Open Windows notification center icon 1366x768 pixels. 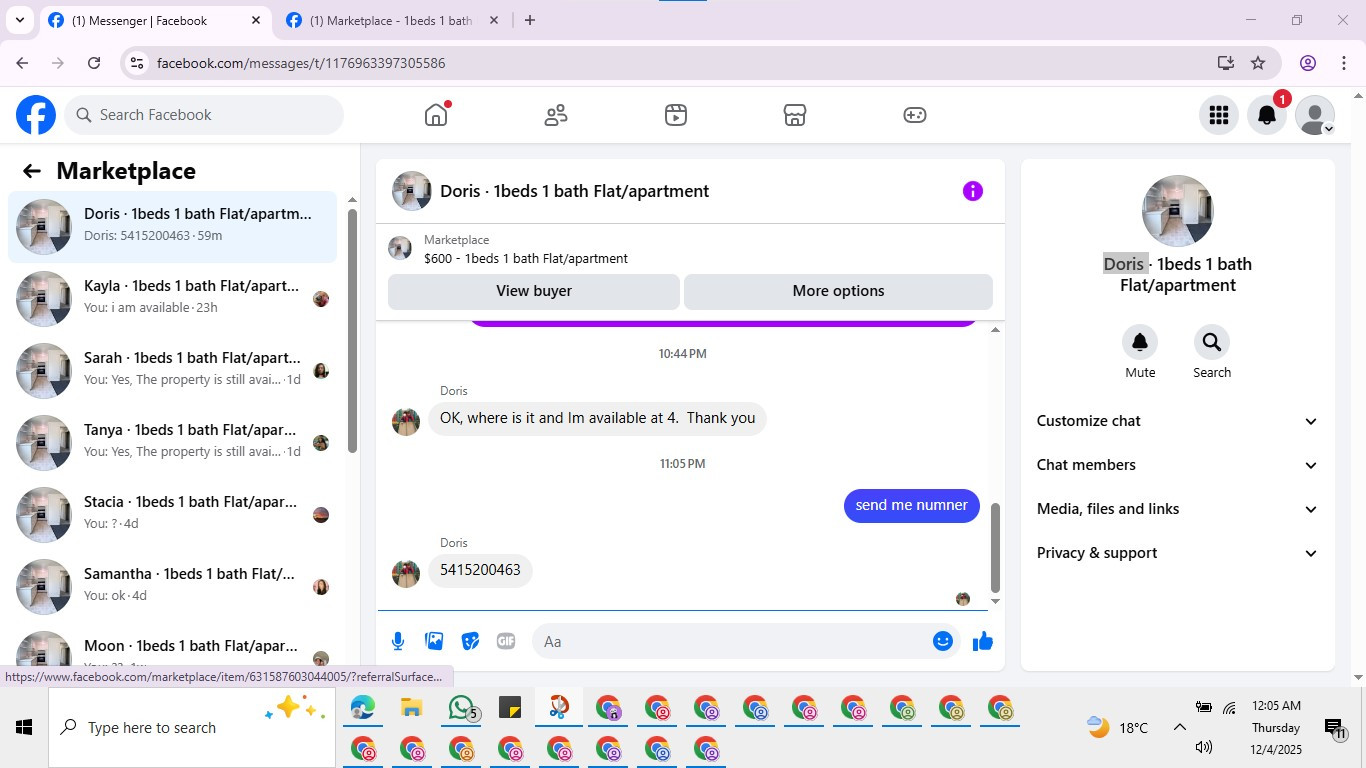[1336, 728]
